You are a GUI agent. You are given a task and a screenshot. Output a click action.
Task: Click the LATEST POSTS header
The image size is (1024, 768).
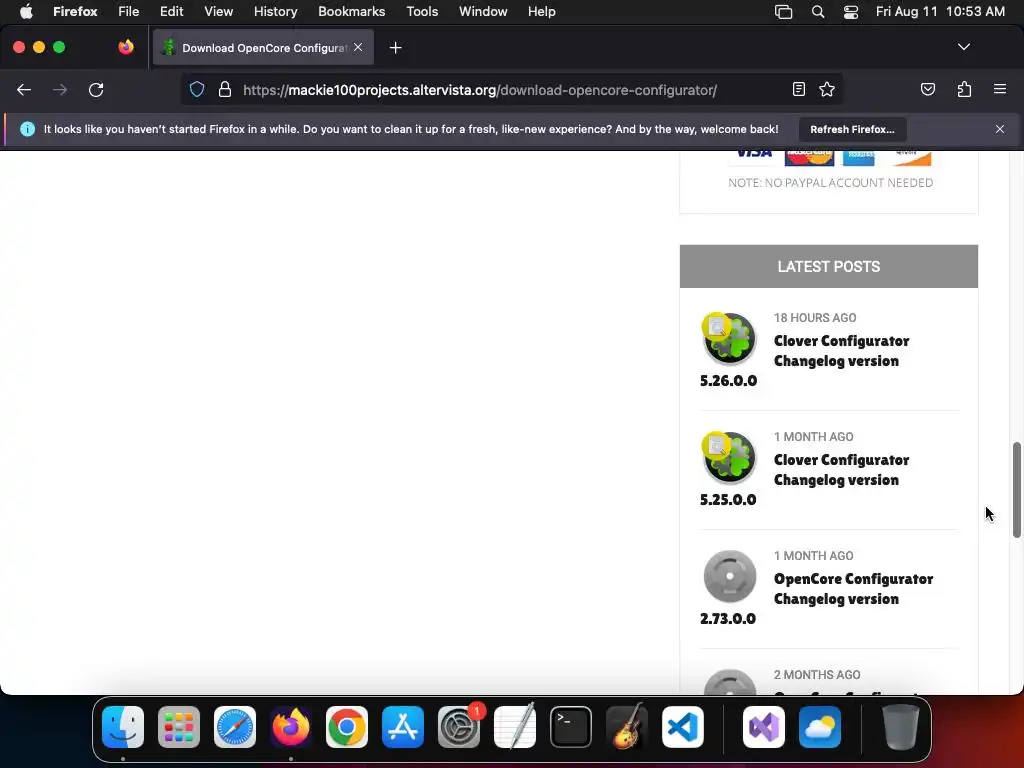(x=829, y=266)
